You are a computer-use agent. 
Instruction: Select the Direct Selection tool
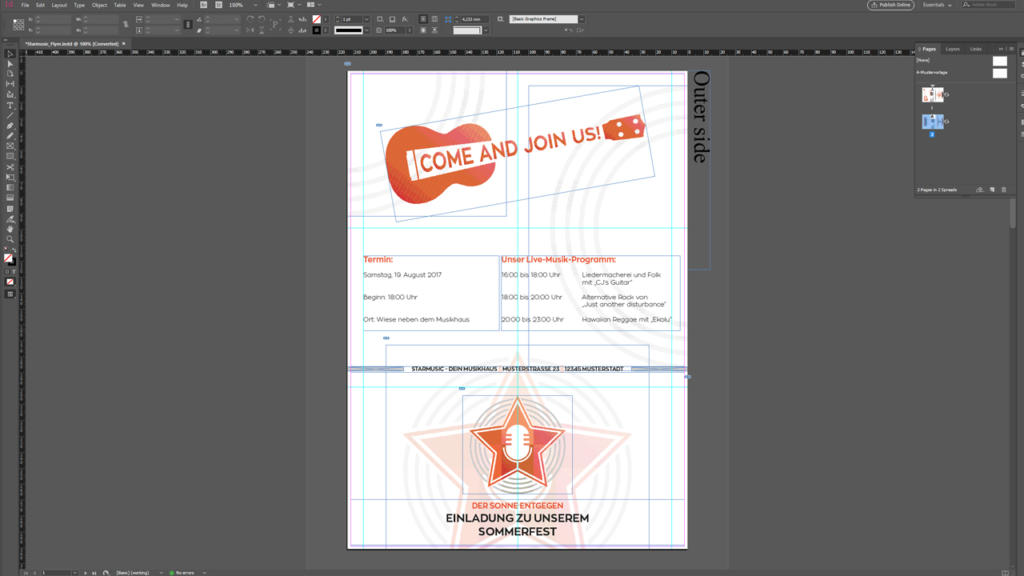click(x=10, y=64)
